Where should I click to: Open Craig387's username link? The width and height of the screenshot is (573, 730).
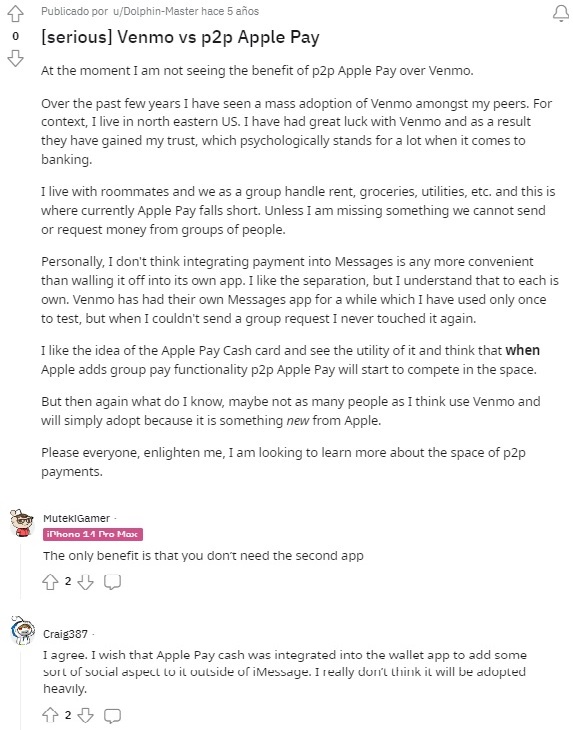point(65,634)
